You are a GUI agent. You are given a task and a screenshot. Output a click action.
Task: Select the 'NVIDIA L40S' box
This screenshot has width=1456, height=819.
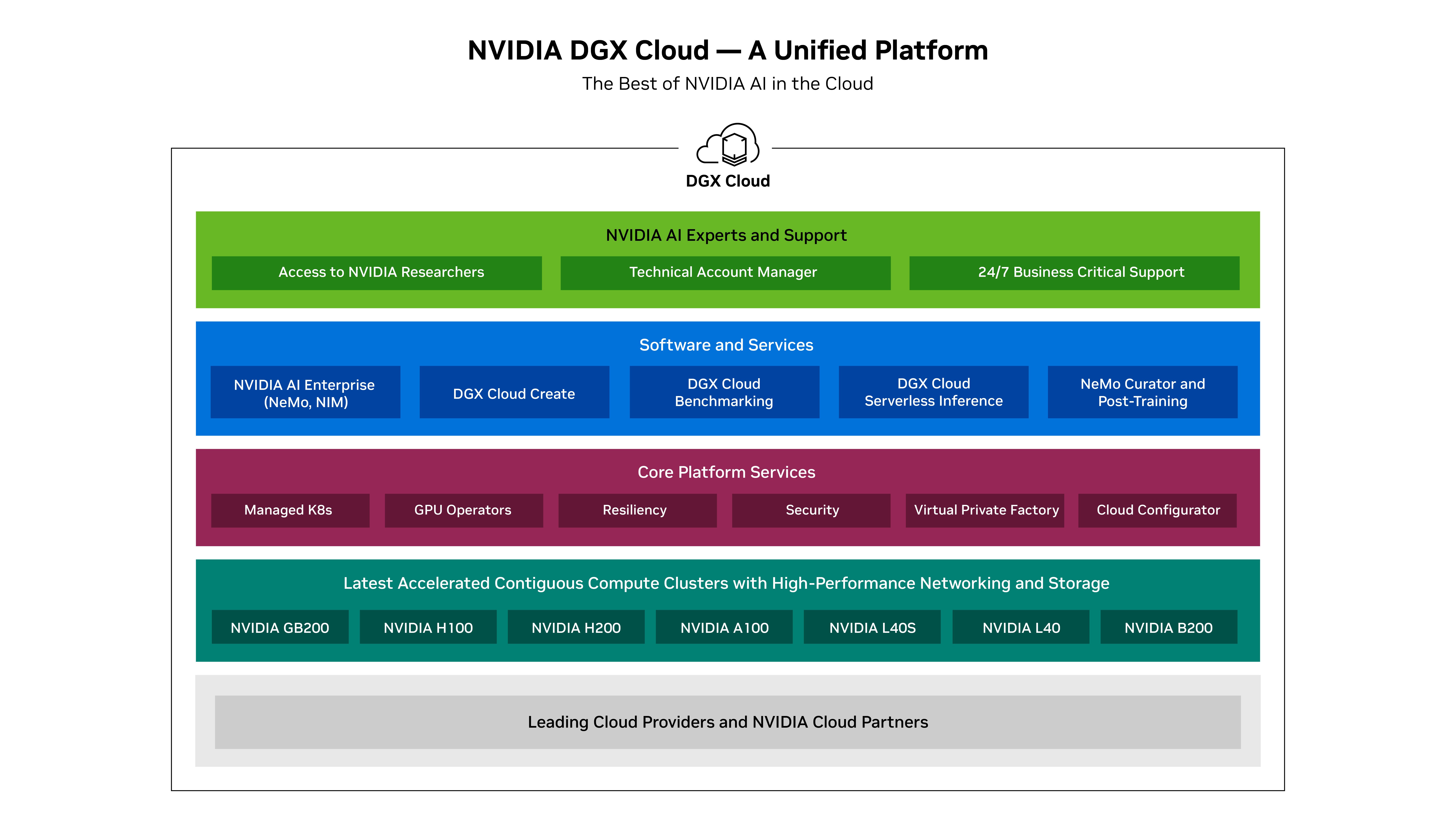pyautogui.click(x=872, y=627)
